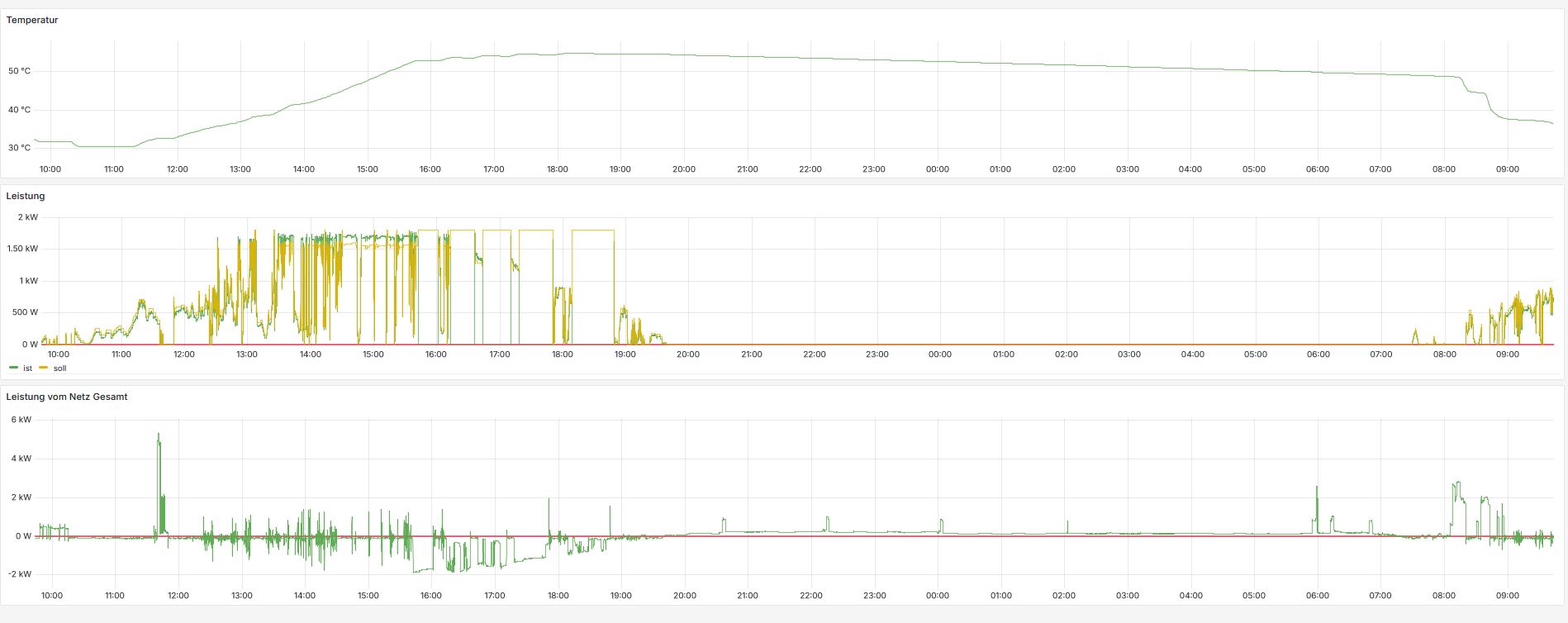Click the 06:00 tick in Netz Gesamt panel
The width and height of the screenshot is (1568, 623).
coord(1318,596)
